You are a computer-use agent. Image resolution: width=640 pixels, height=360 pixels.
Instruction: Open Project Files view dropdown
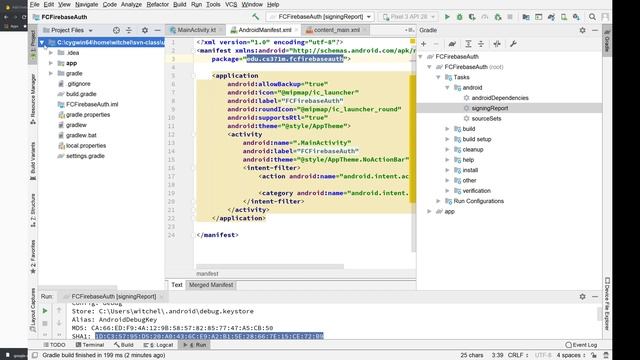click(x=68, y=30)
